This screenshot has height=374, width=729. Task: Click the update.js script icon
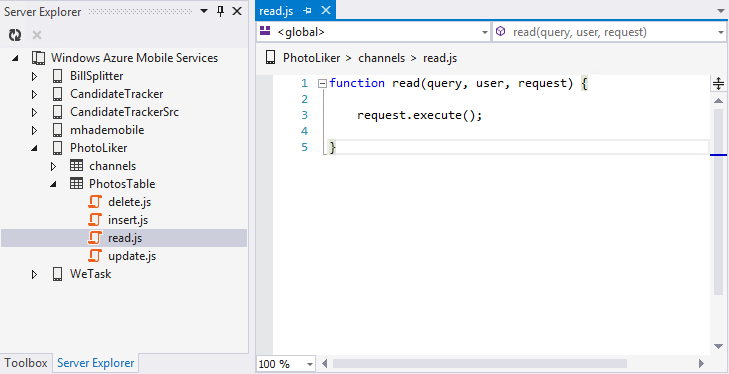tap(95, 256)
